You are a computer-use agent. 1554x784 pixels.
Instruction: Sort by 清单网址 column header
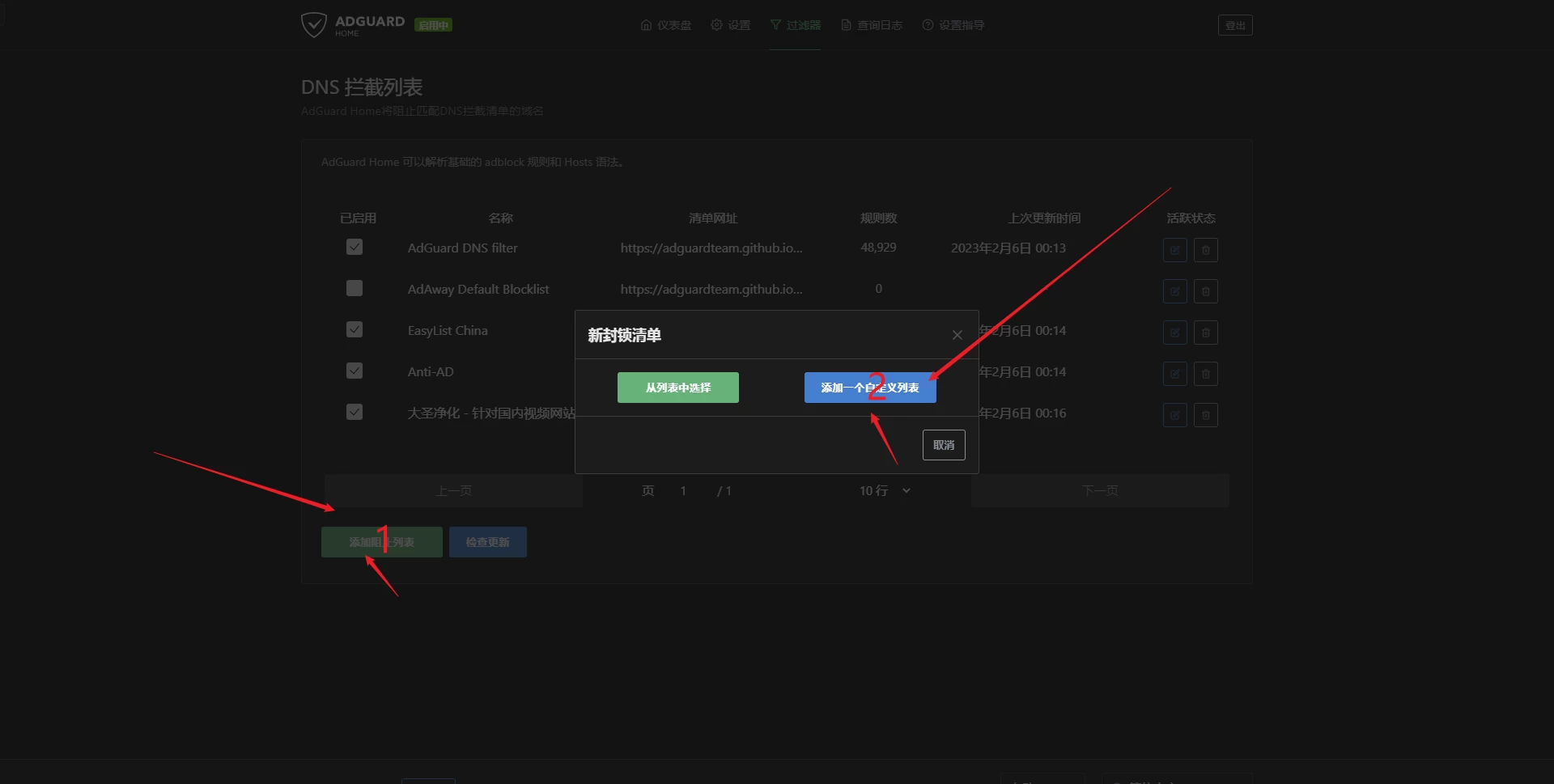713,218
